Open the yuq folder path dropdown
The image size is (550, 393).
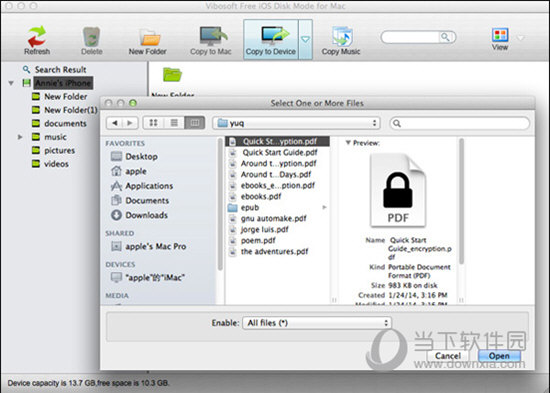[296, 123]
